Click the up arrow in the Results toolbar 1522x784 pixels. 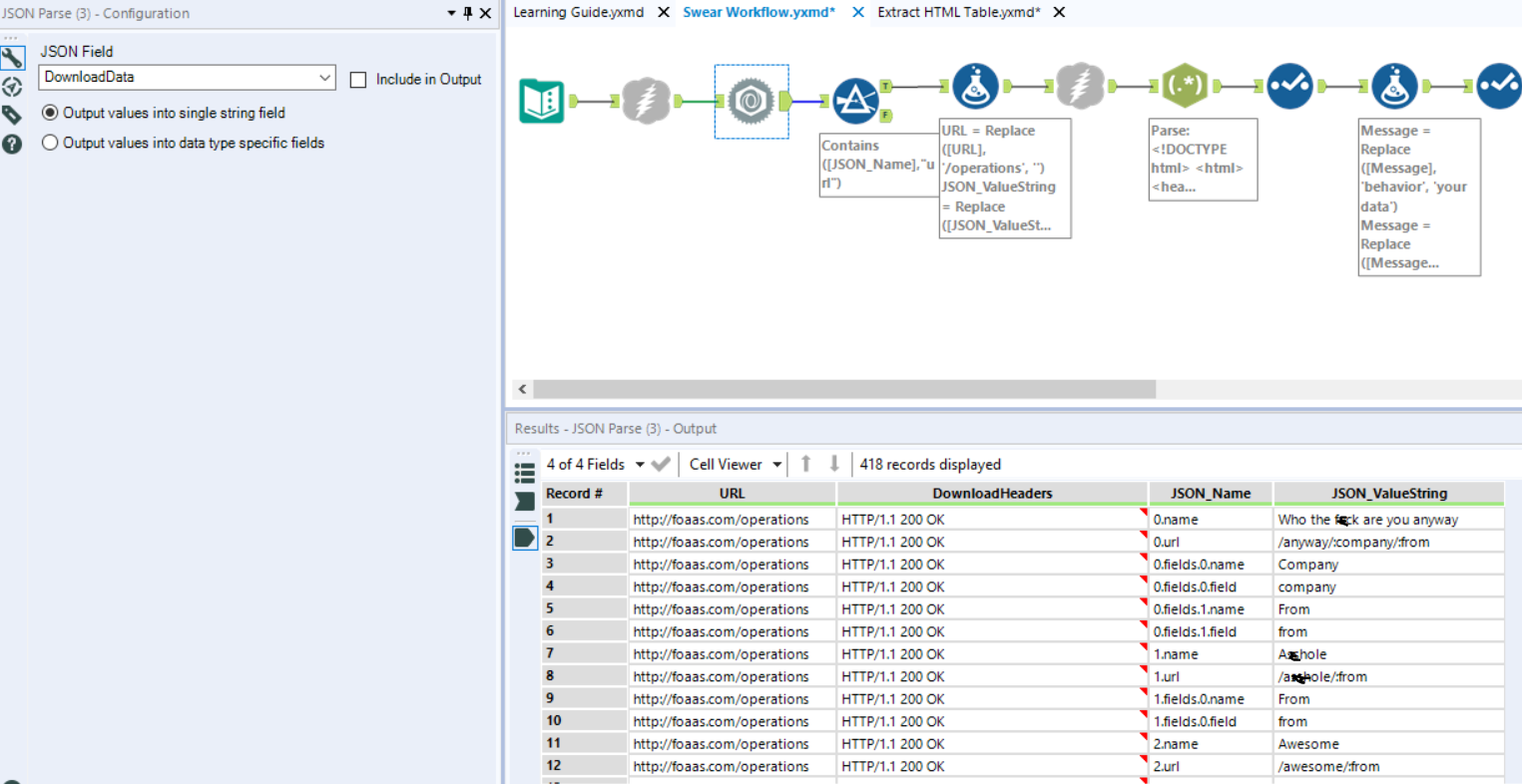(x=805, y=464)
